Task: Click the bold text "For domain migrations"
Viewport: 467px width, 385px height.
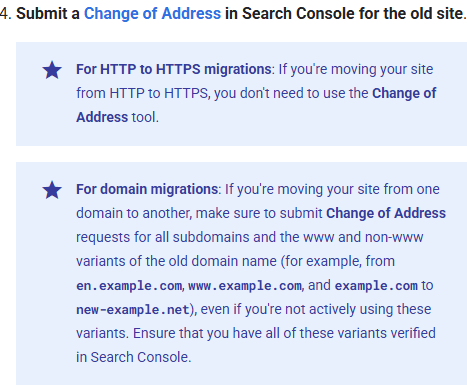Action: [x=147, y=189]
